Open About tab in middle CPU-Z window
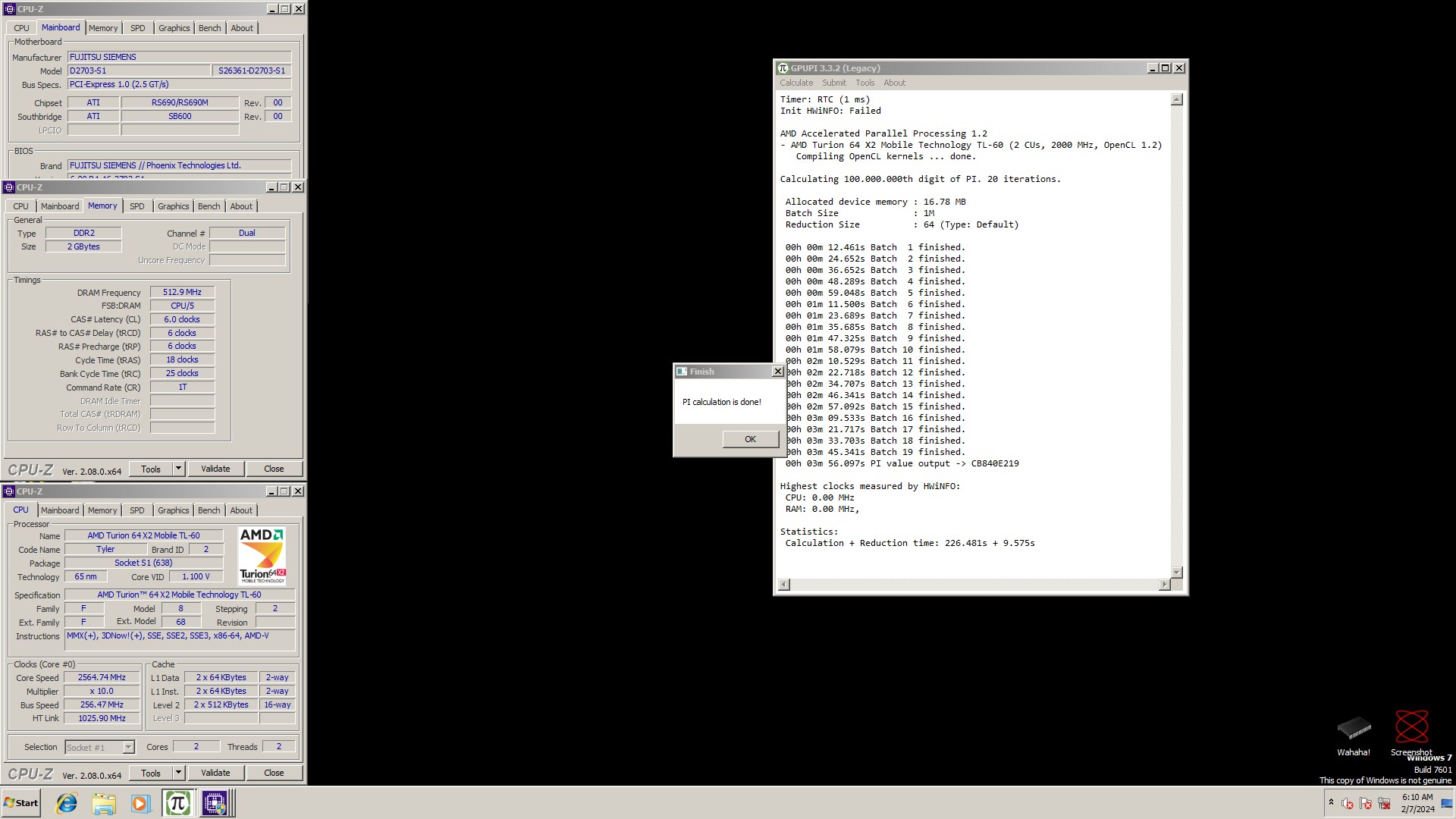Screen dimensions: 1456x819 pos(241,206)
